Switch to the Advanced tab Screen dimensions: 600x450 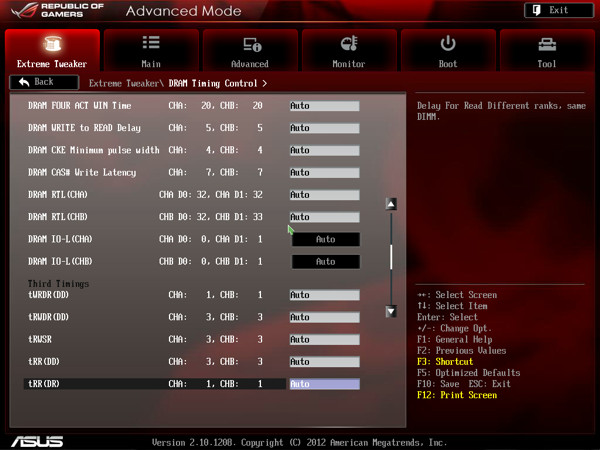pyautogui.click(x=250, y=51)
